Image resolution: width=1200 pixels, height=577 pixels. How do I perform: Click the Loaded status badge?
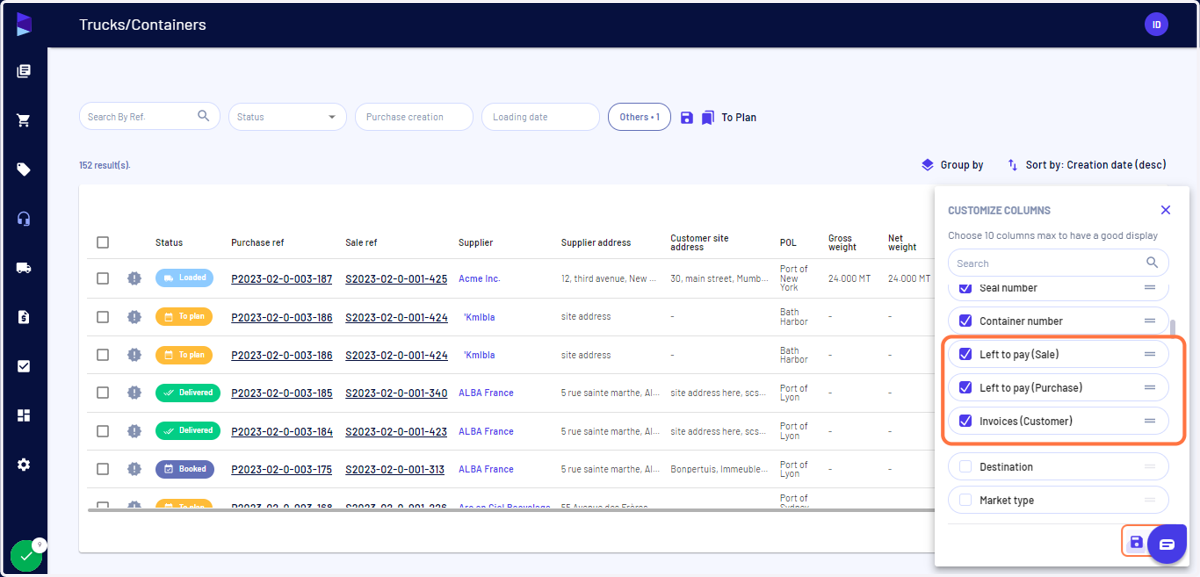click(x=185, y=278)
